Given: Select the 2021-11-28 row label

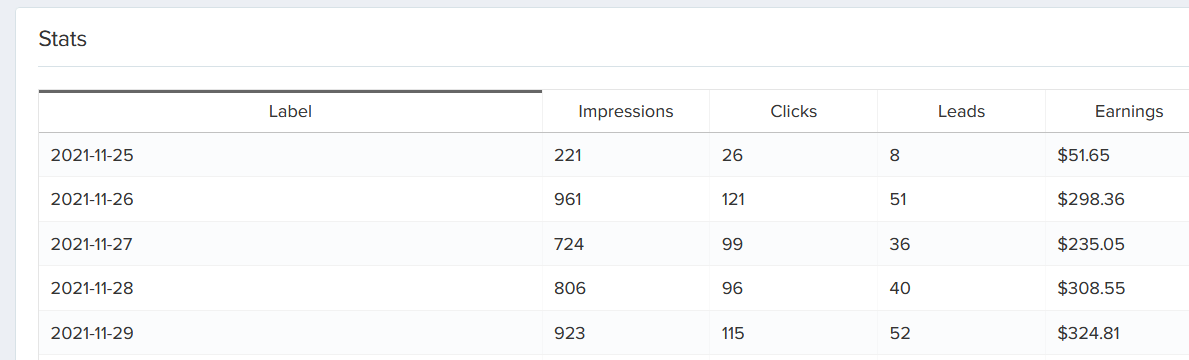Looking at the screenshot, I should click(93, 288).
